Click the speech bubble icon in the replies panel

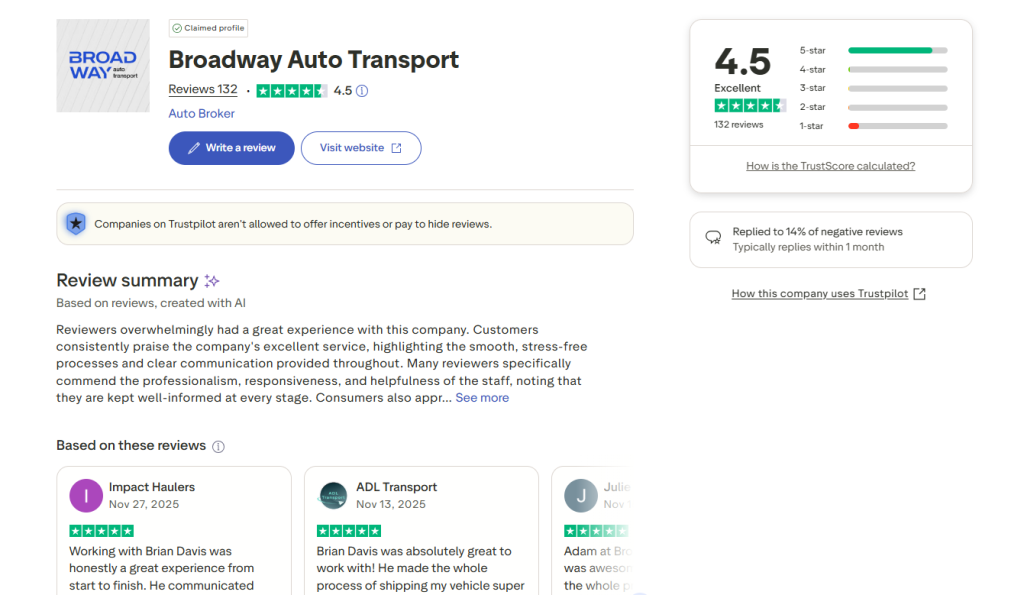pos(713,238)
